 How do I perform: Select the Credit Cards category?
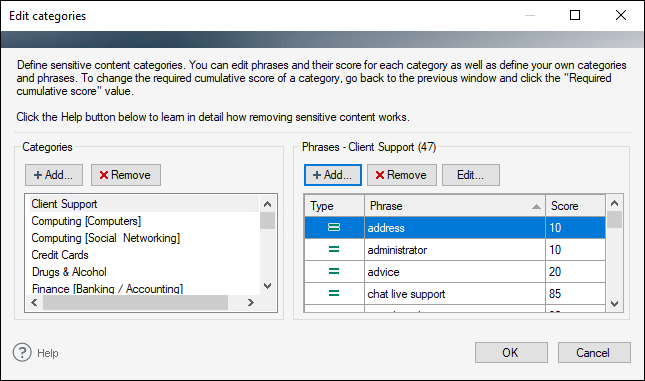tap(143, 255)
